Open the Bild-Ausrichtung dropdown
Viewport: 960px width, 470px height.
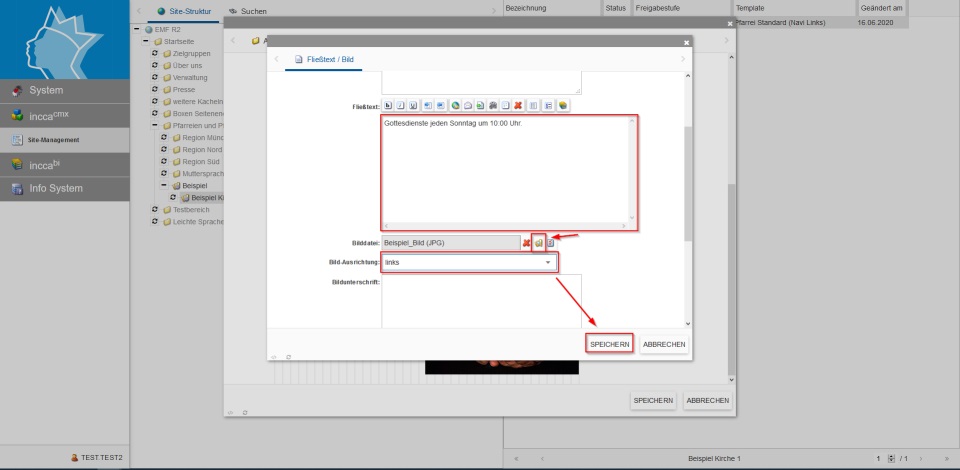[548, 263]
